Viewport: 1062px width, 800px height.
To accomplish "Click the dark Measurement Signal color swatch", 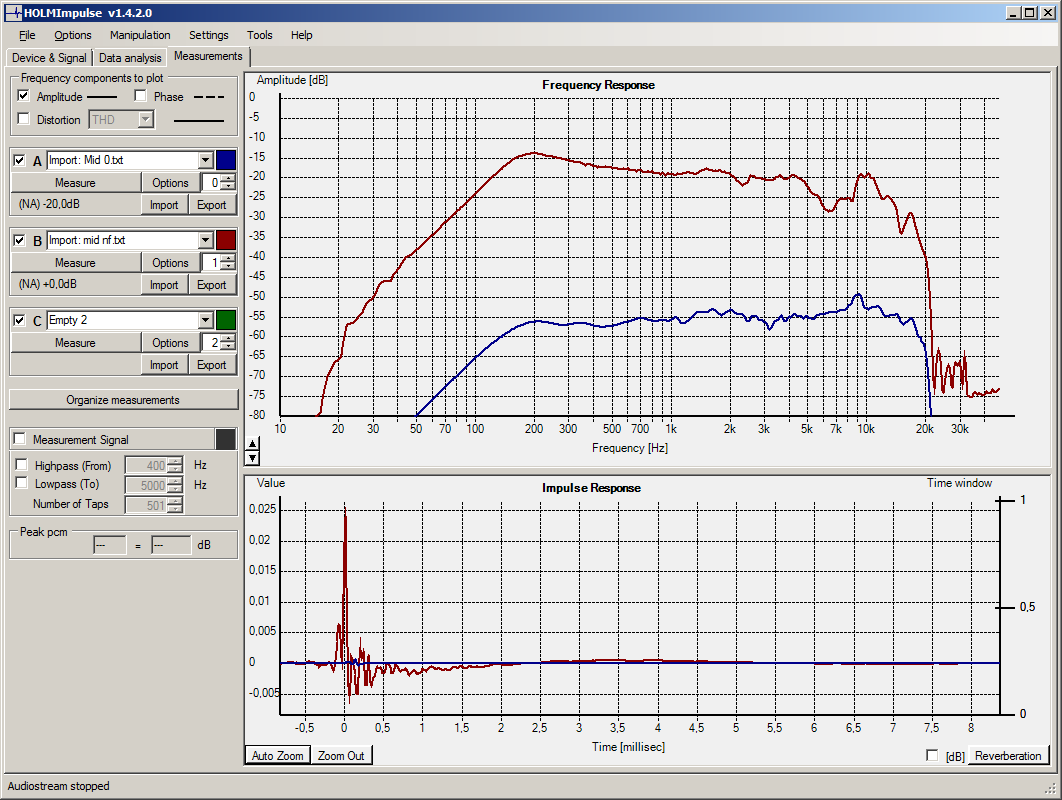I will [x=226, y=439].
